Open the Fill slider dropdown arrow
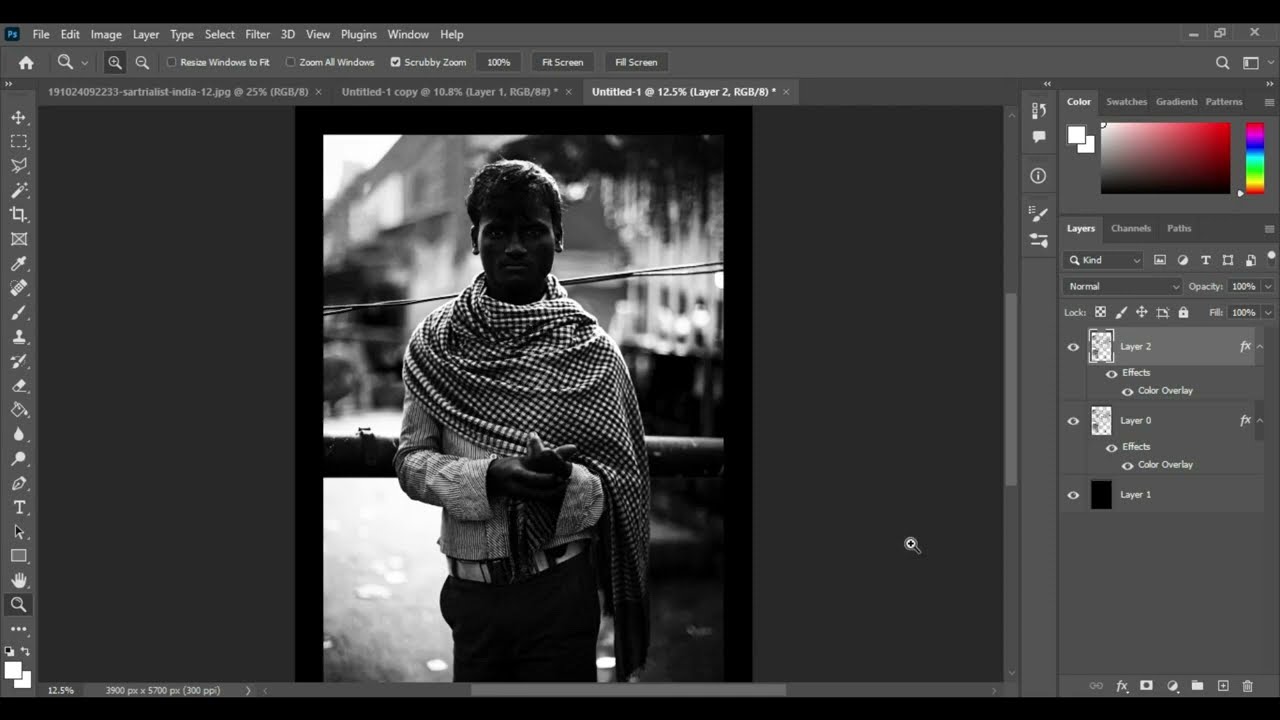Image resolution: width=1280 pixels, height=720 pixels. (1268, 312)
